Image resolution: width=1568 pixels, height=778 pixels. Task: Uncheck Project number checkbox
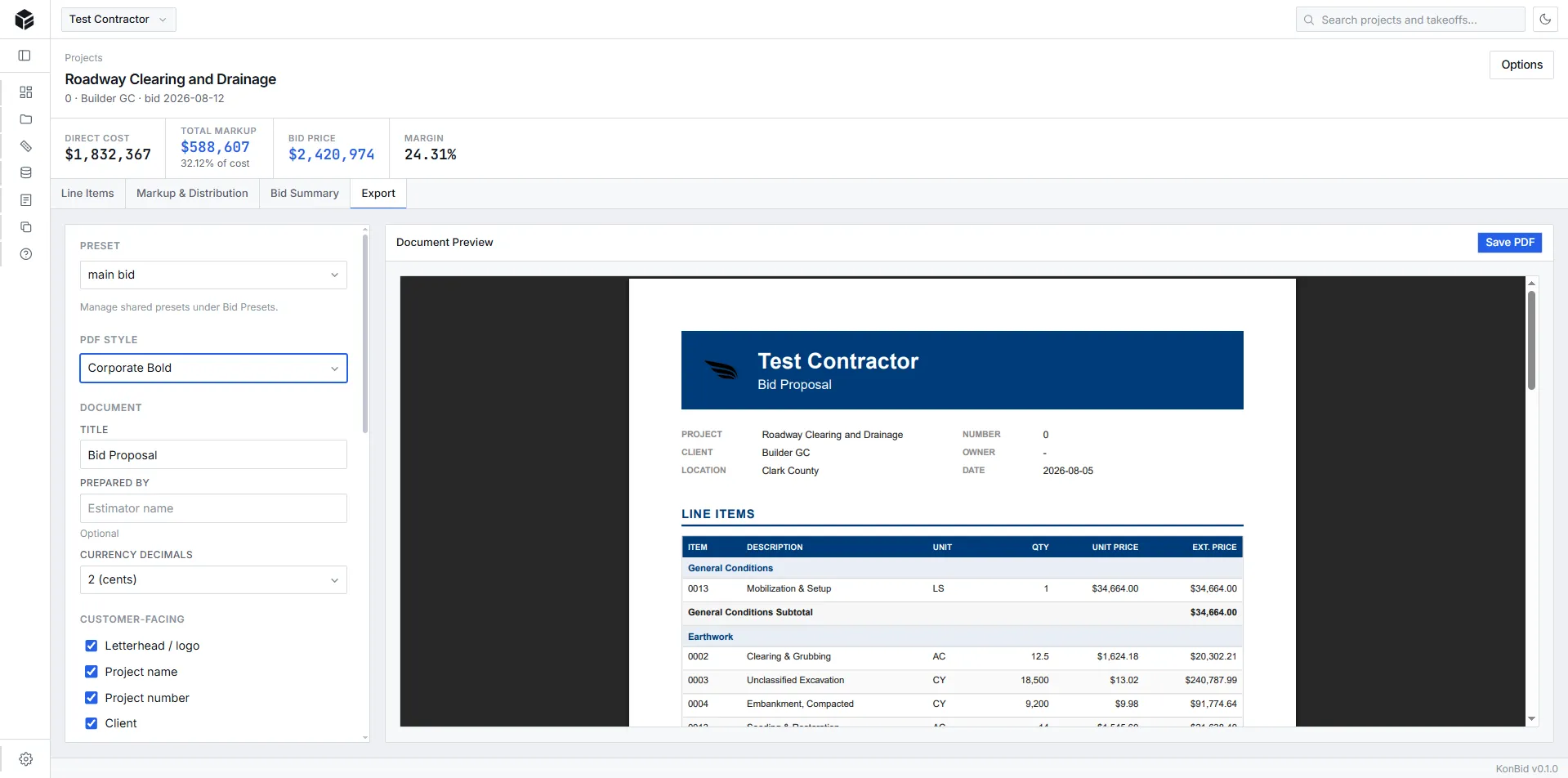click(92, 698)
